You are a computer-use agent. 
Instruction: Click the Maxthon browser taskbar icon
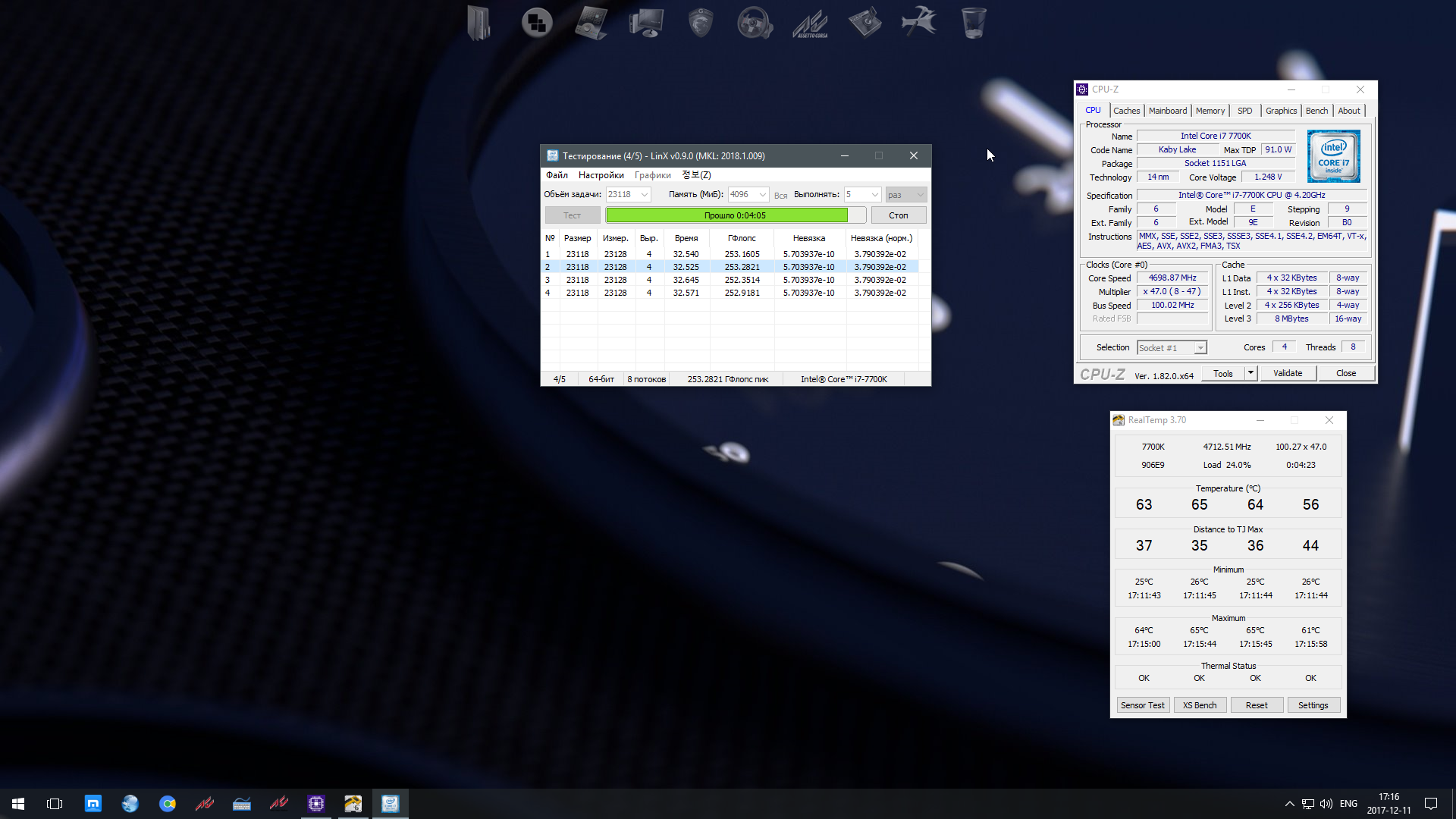pyautogui.click(x=93, y=804)
